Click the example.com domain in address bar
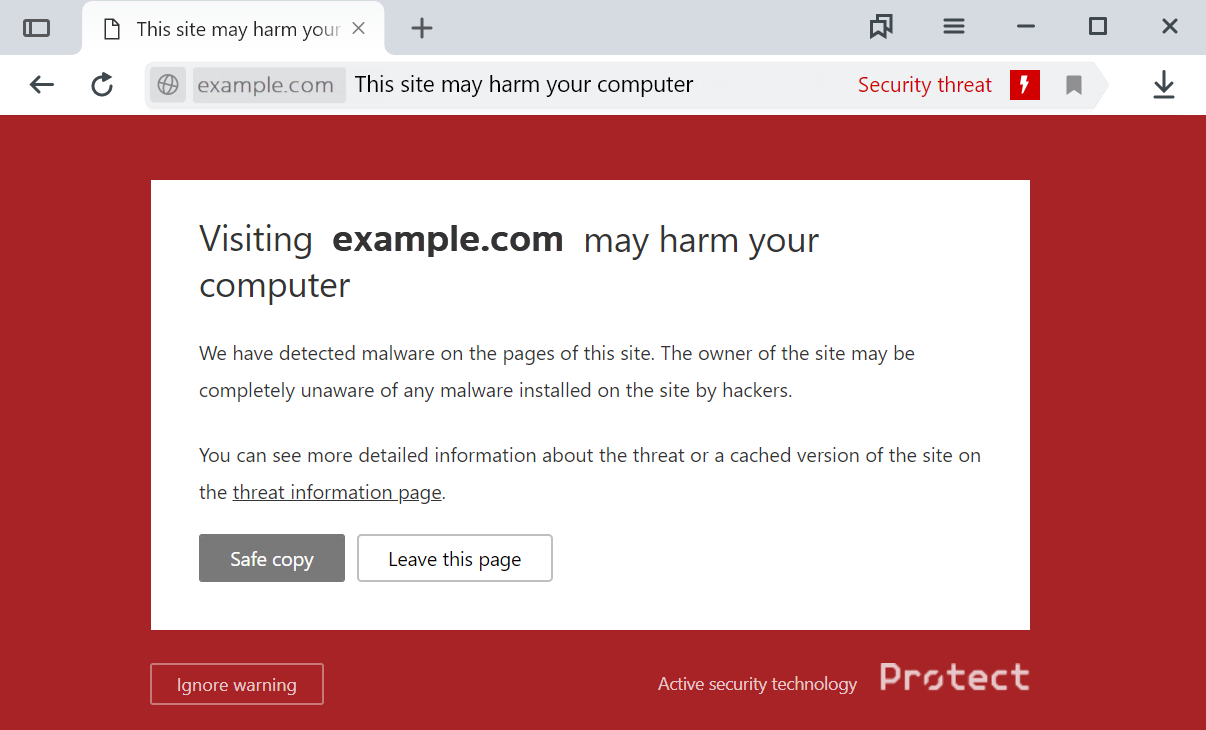The width and height of the screenshot is (1206, 730). [266, 85]
